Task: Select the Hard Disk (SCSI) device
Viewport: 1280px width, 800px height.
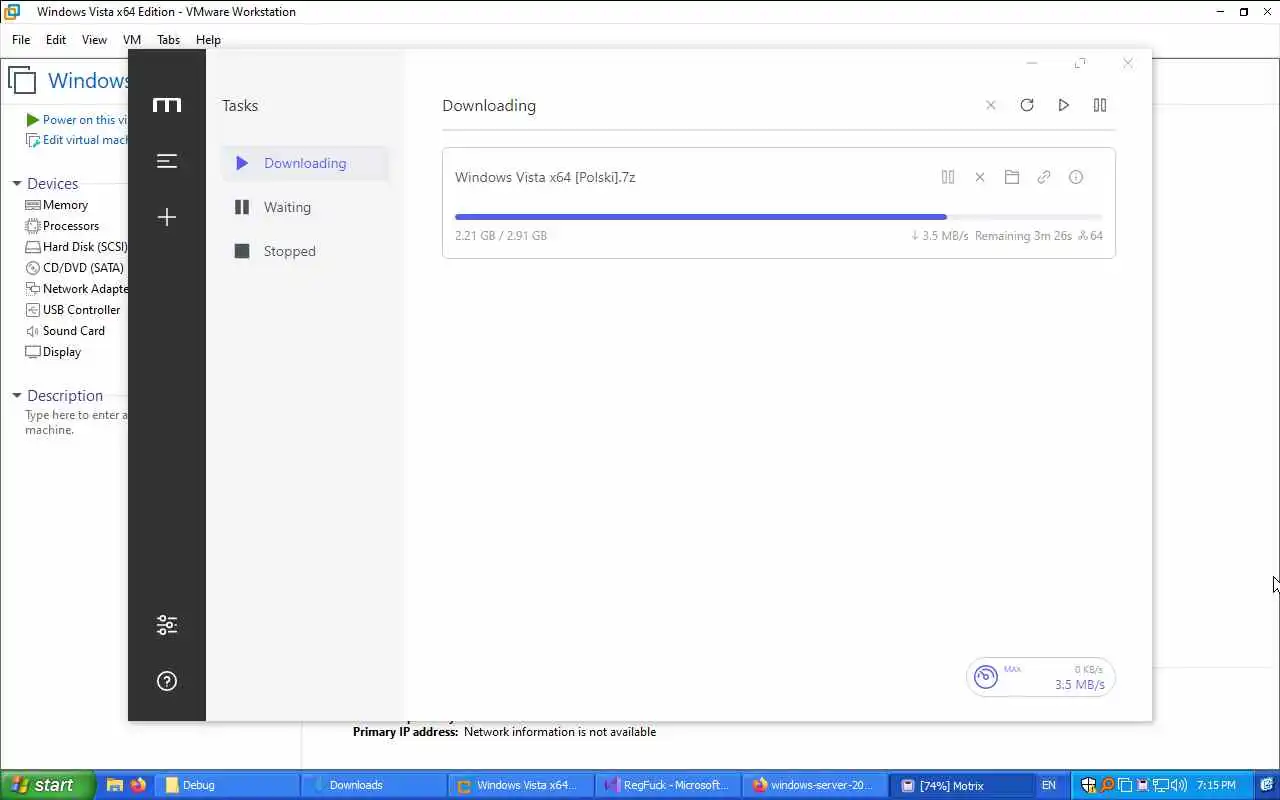Action: tap(76, 247)
